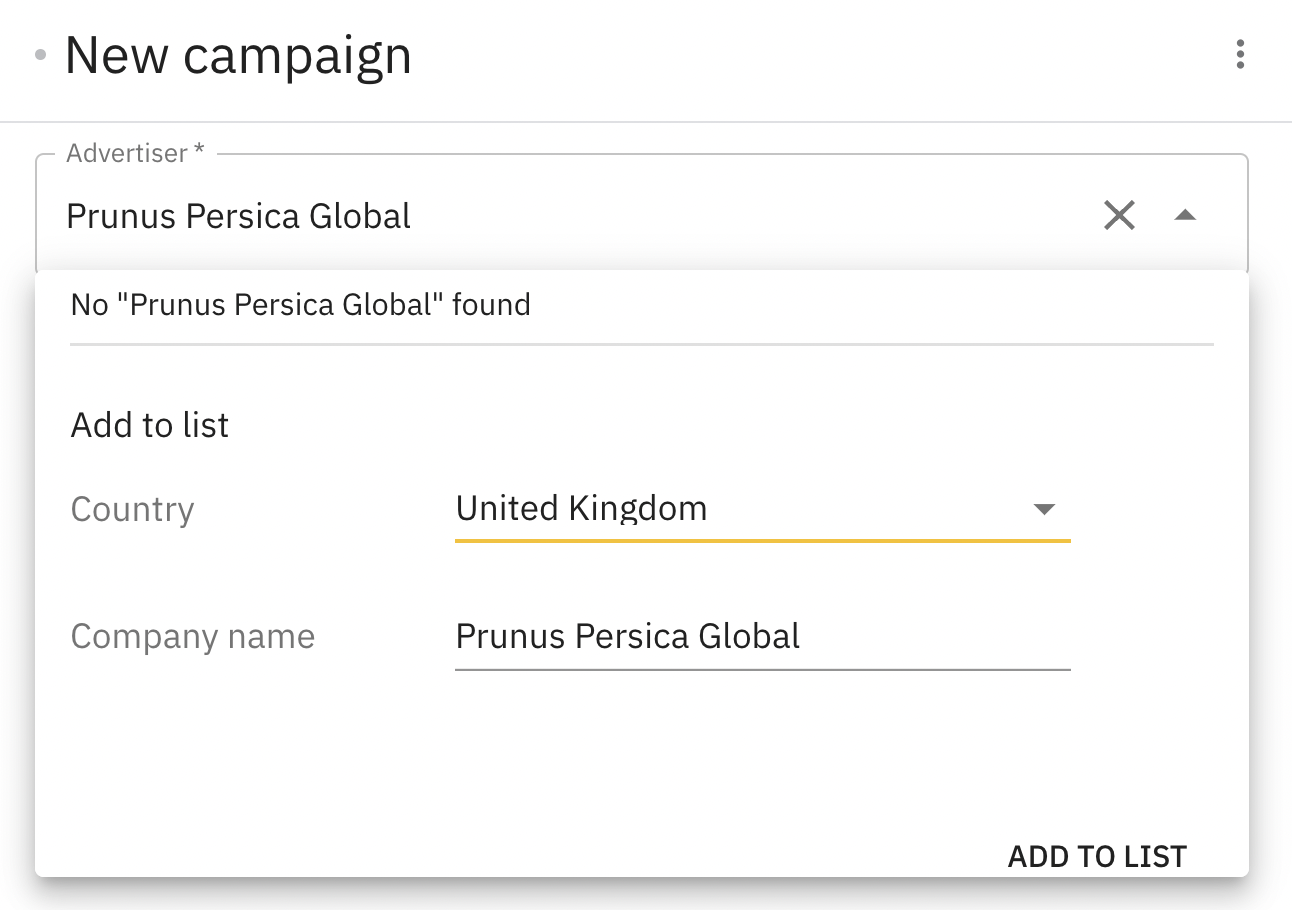Click the "Add to list" section heading

150,426
